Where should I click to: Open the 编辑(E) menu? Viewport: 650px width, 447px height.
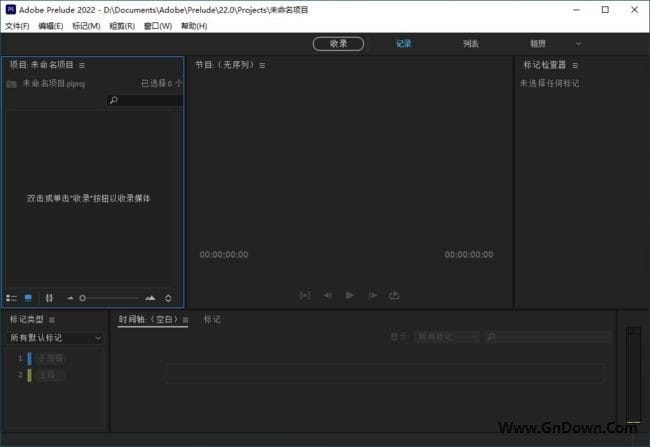pyautogui.click(x=51, y=26)
